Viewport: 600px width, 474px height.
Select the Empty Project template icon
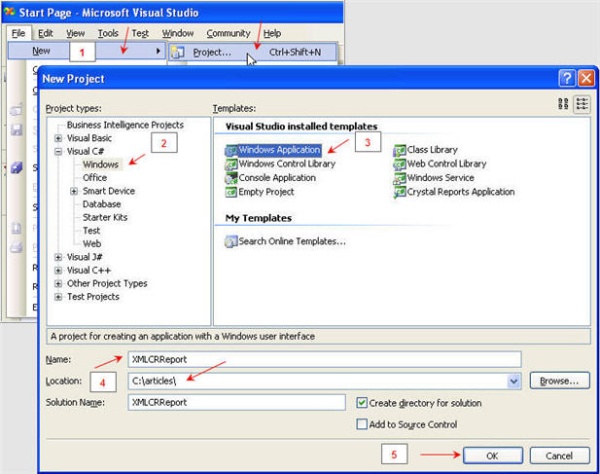231,192
